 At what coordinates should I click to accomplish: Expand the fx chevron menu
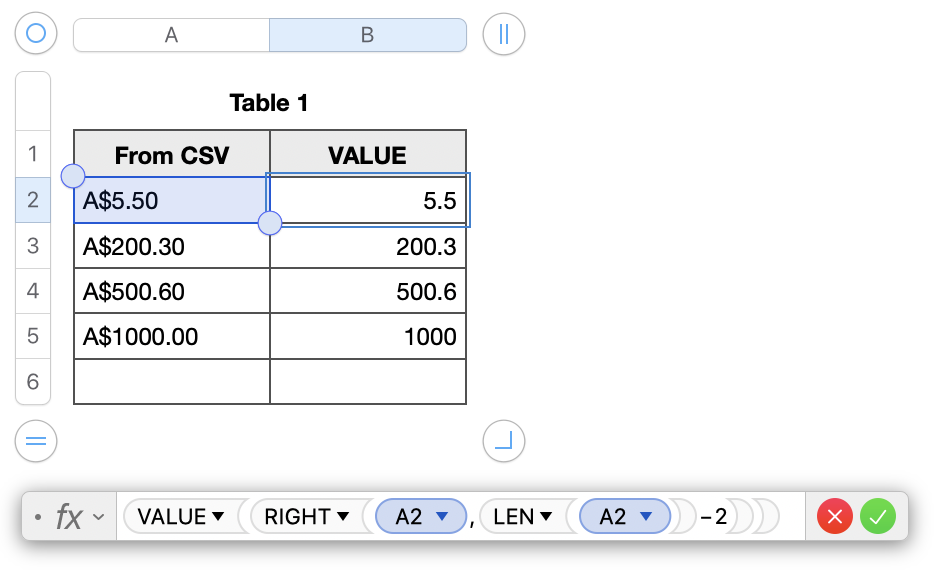(x=98, y=517)
